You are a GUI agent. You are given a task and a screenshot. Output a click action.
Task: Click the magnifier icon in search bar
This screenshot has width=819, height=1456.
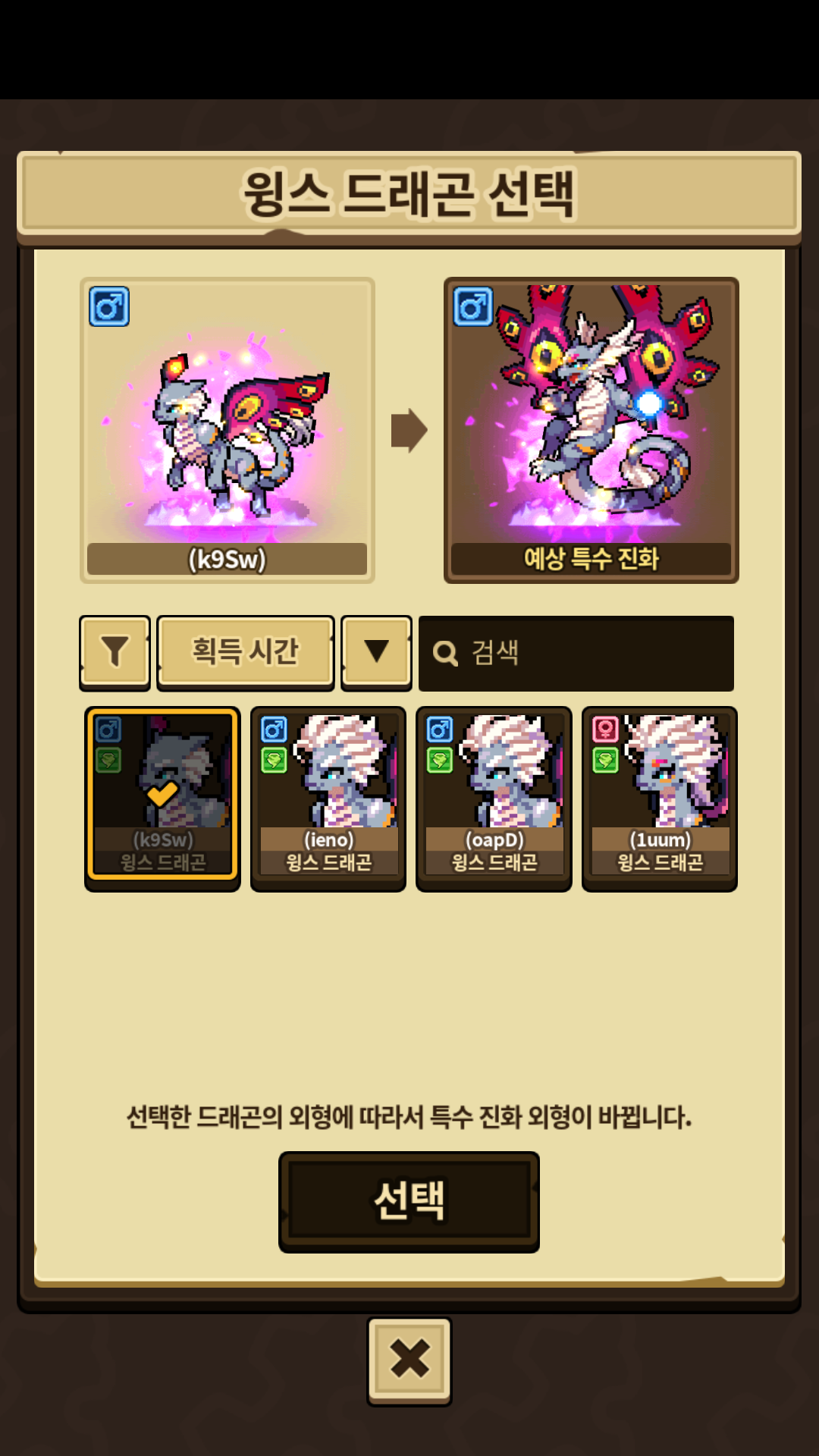tap(445, 654)
